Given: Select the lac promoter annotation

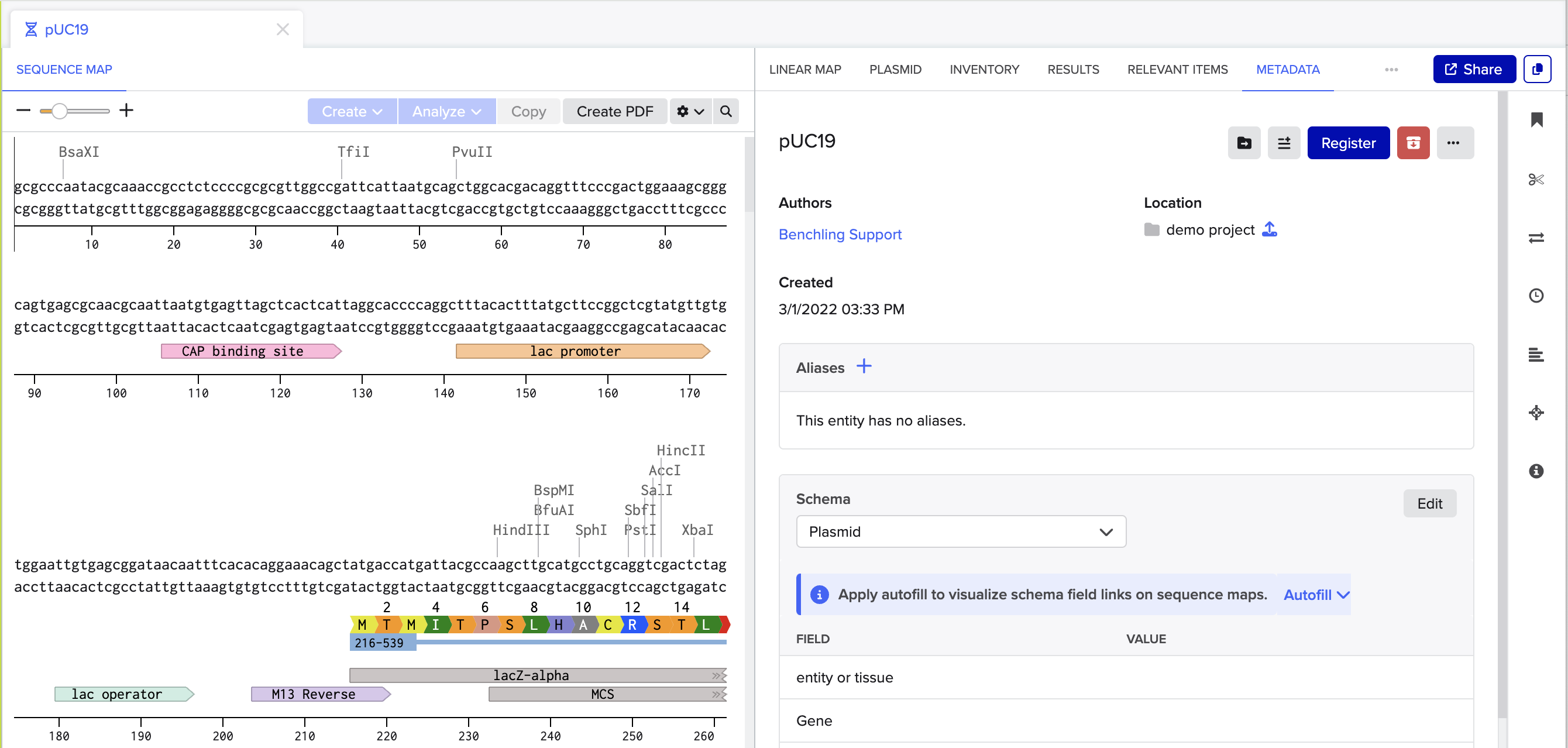Looking at the screenshot, I should (x=583, y=351).
